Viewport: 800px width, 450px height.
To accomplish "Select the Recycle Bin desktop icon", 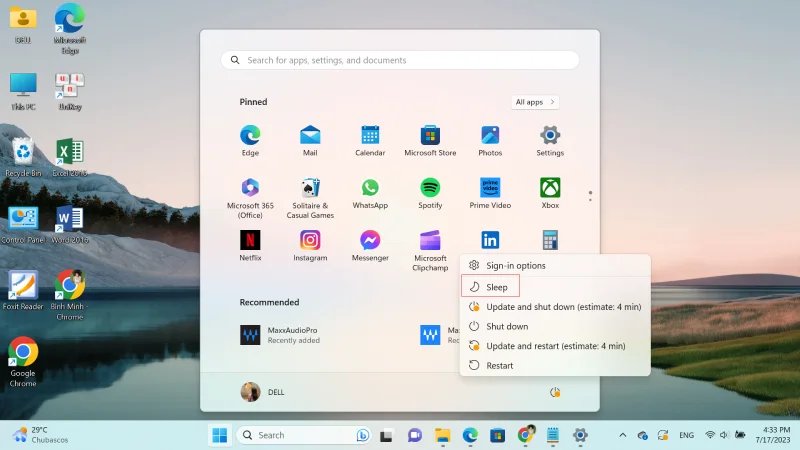I will pyautogui.click(x=23, y=157).
